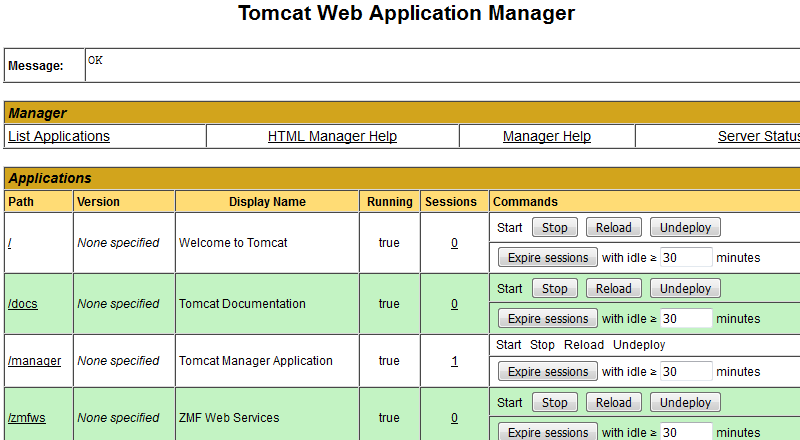Undeploy the Welcome to Tomcat application
This screenshot has height=440, width=800.
685,228
